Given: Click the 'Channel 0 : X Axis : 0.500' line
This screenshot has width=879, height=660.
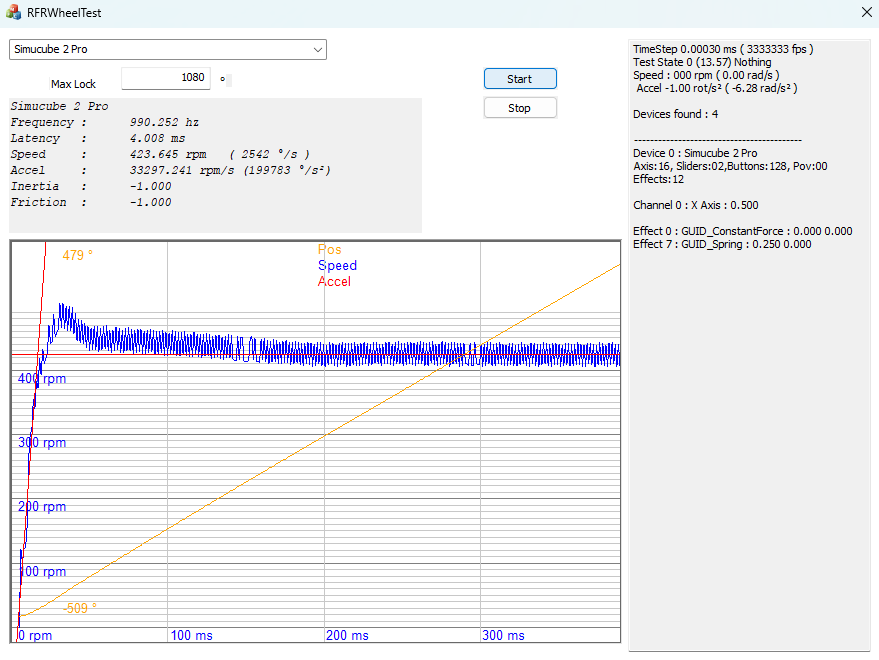Looking at the screenshot, I should click(x=696, y=205).
